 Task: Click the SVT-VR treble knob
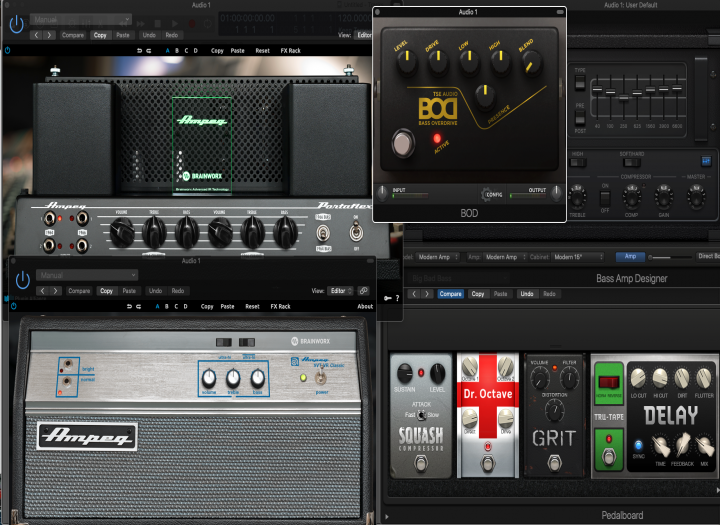tap(233, 378)
